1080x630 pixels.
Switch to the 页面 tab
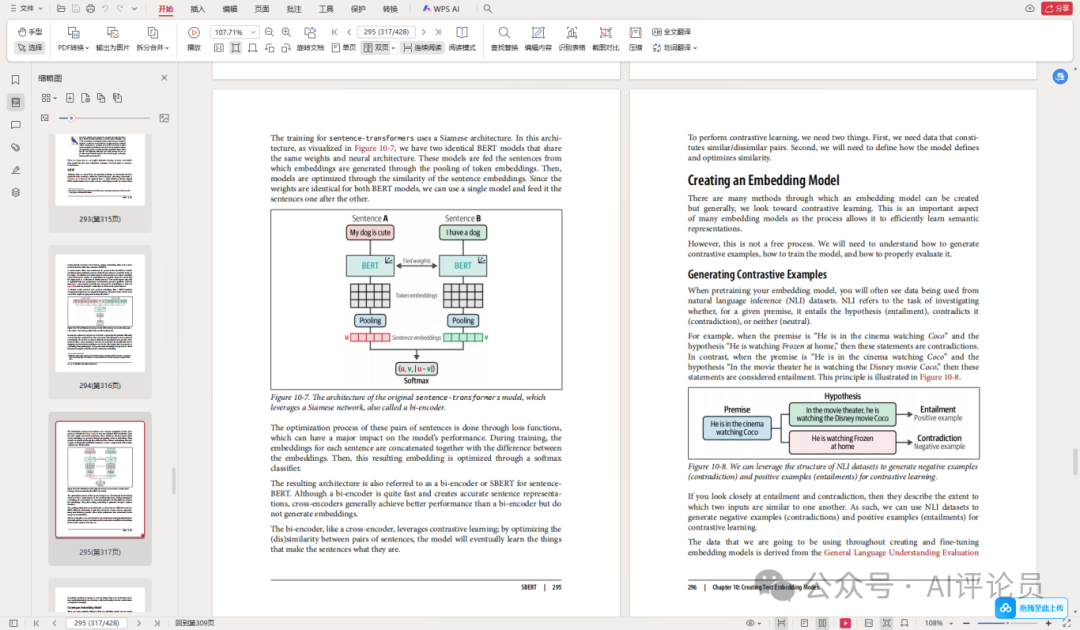(262, 9)
